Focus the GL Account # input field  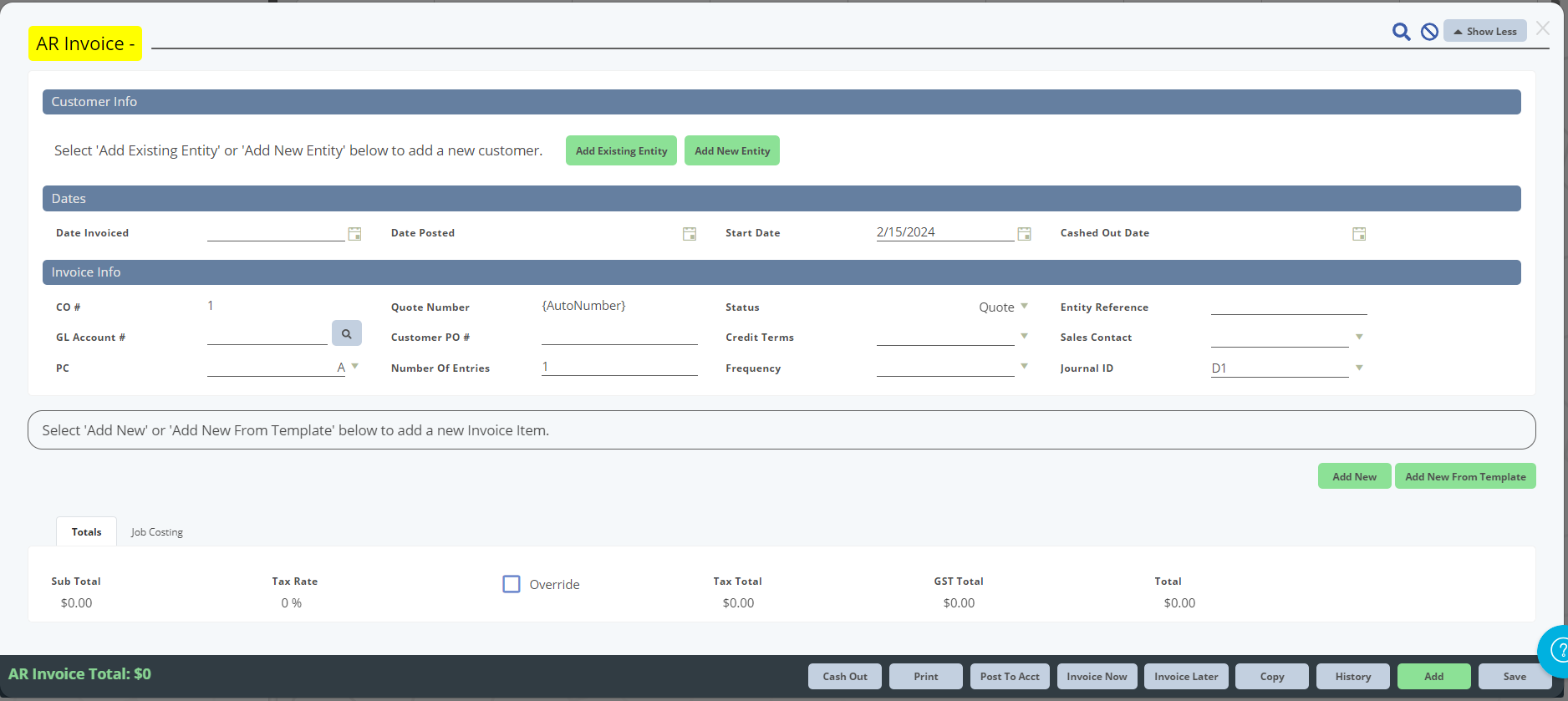tap(267, 336)
